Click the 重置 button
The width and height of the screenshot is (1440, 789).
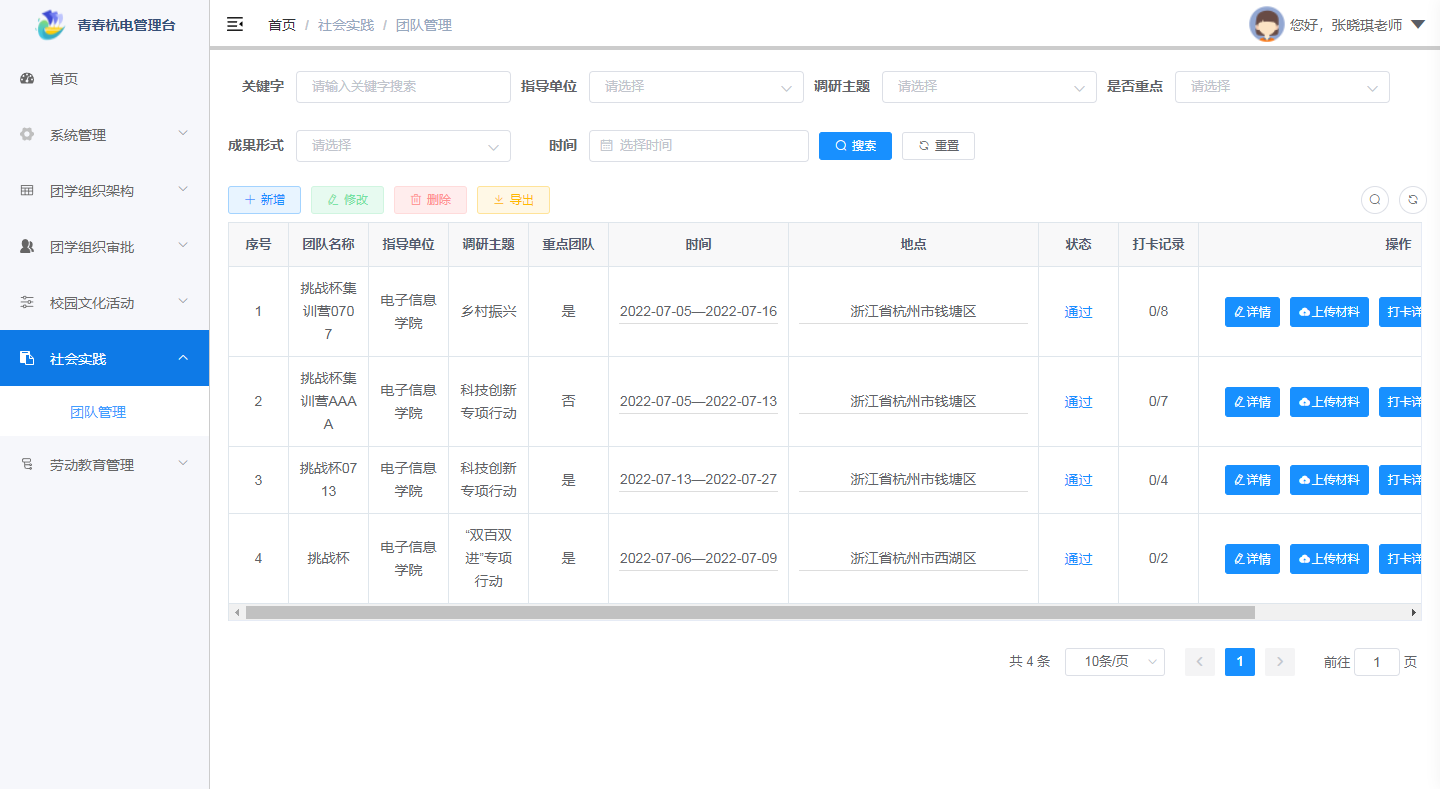pyautogui.click(x=938, y=146)
